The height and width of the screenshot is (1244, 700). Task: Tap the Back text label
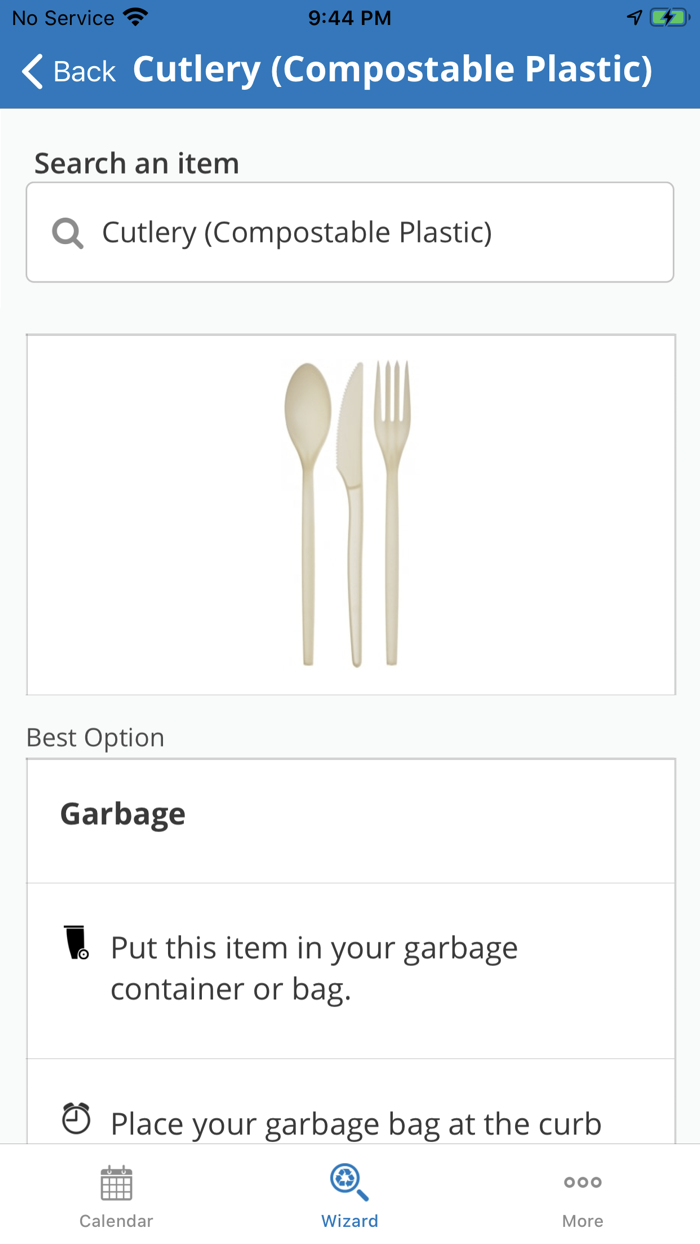tap(84, 71)
